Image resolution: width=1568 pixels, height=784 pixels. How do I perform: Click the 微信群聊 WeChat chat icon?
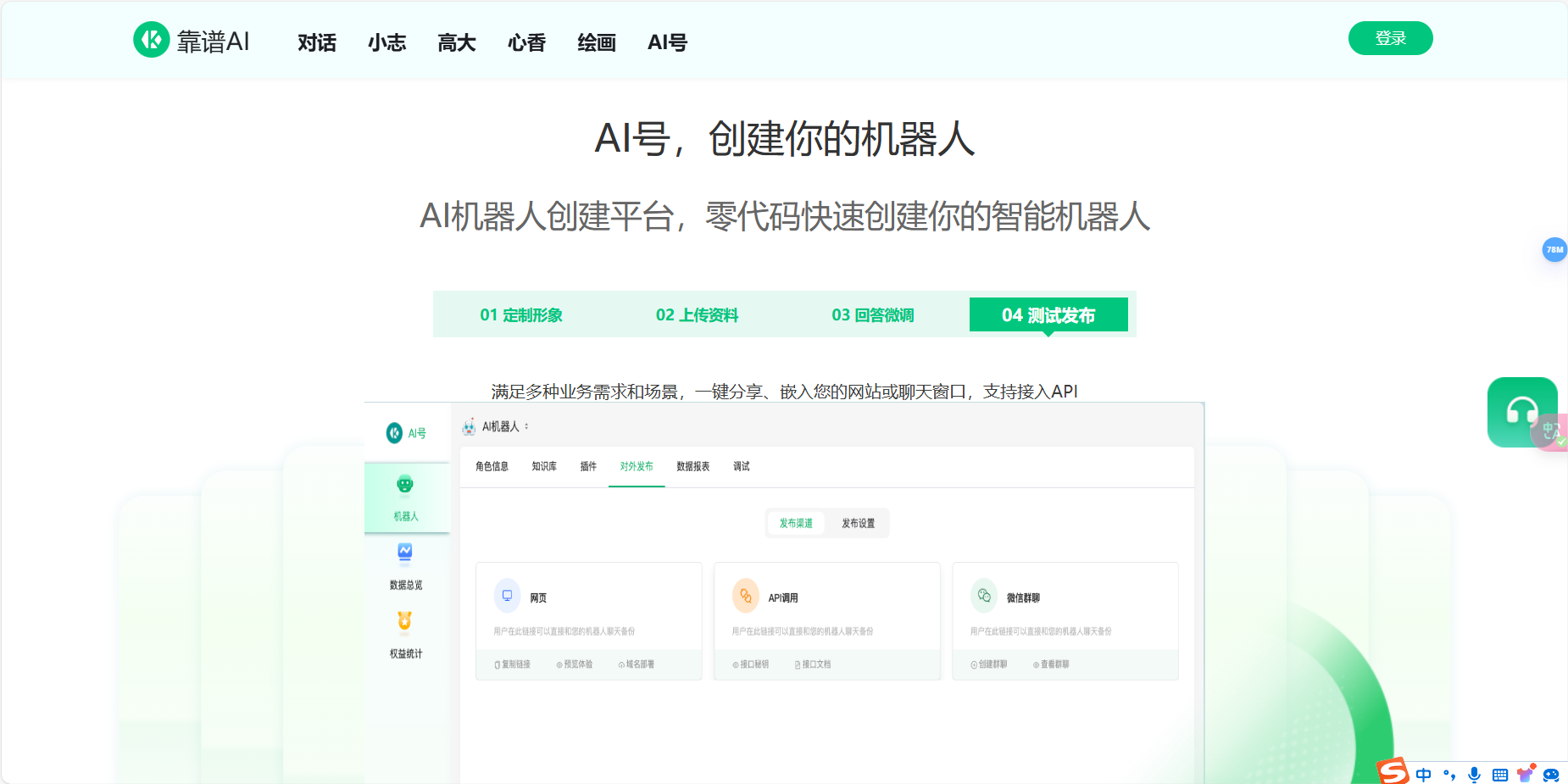point(983,595)
